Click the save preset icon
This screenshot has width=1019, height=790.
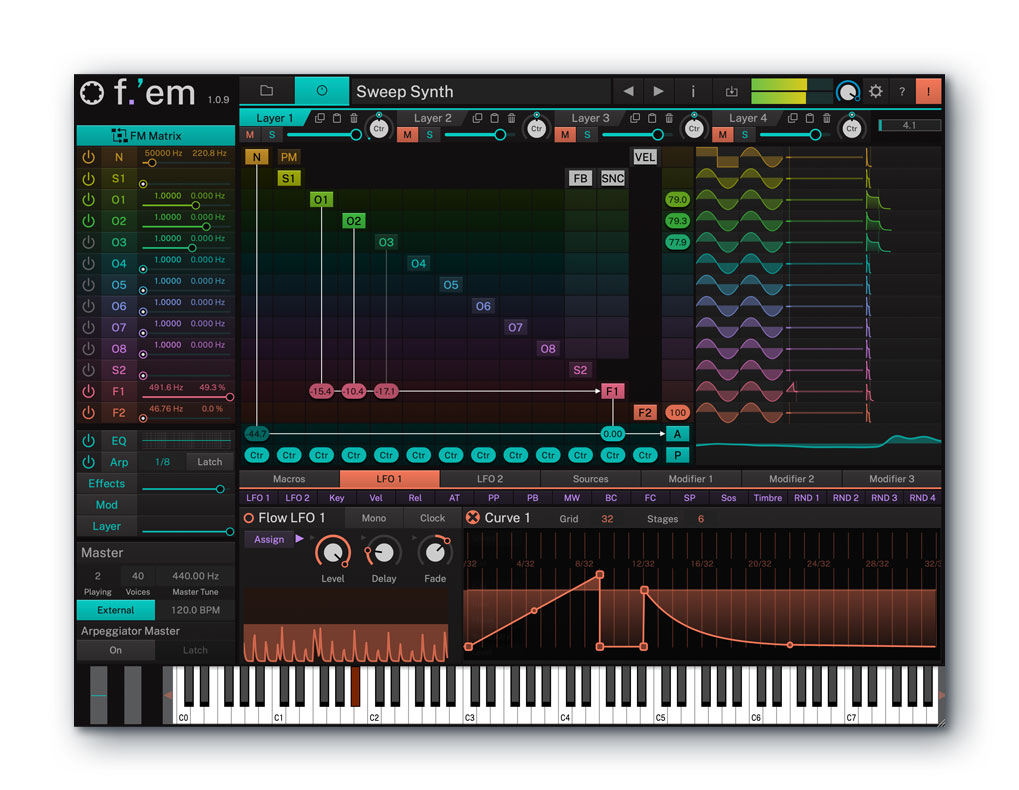[731, 91]
